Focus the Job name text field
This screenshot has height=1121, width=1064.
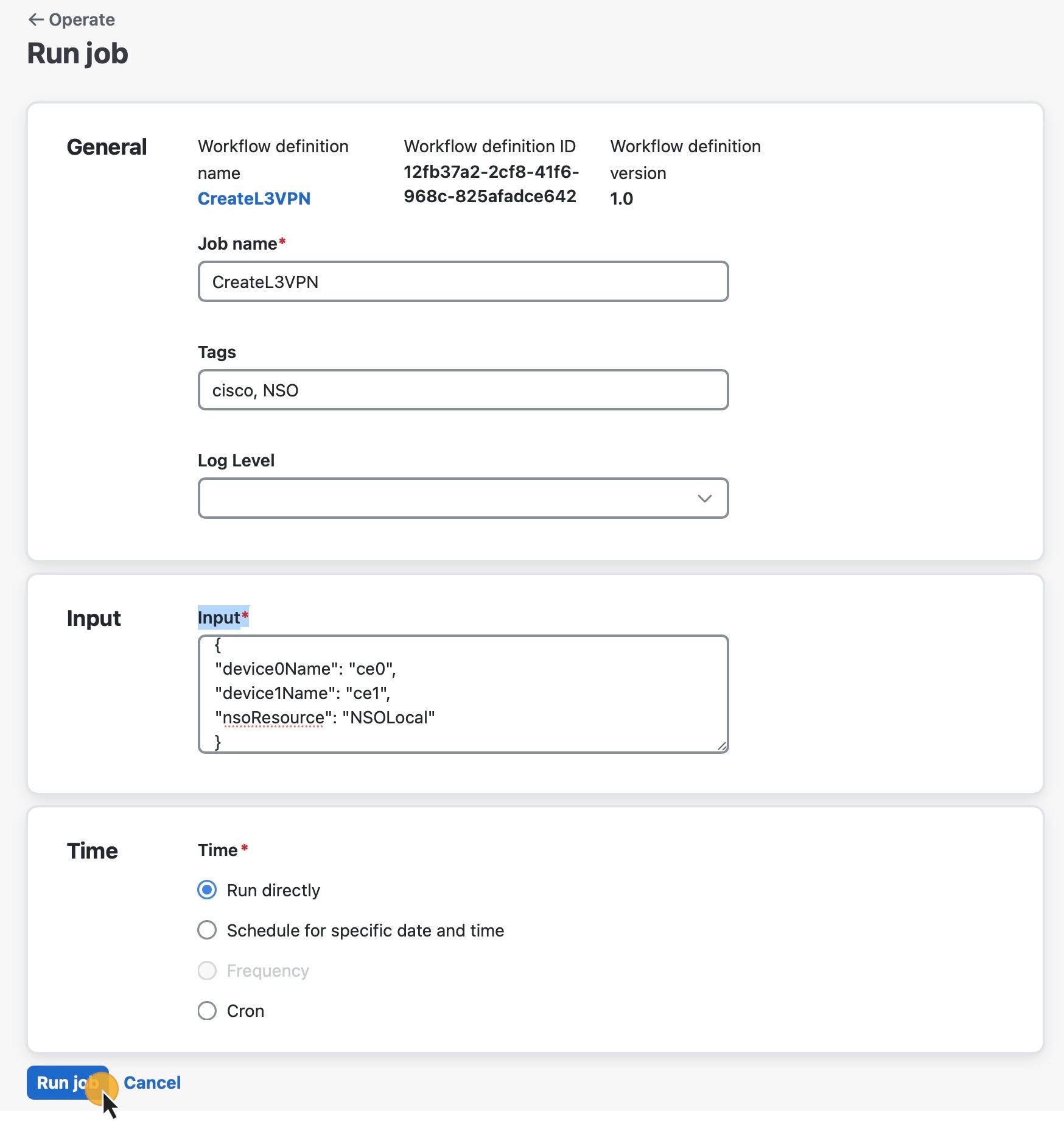[x=463, y=281]
